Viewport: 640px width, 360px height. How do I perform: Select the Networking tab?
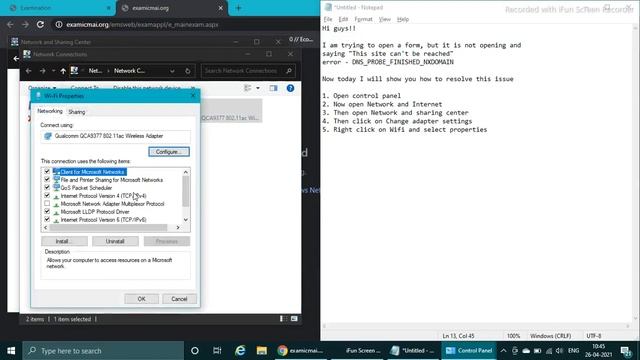pos(50,111)
